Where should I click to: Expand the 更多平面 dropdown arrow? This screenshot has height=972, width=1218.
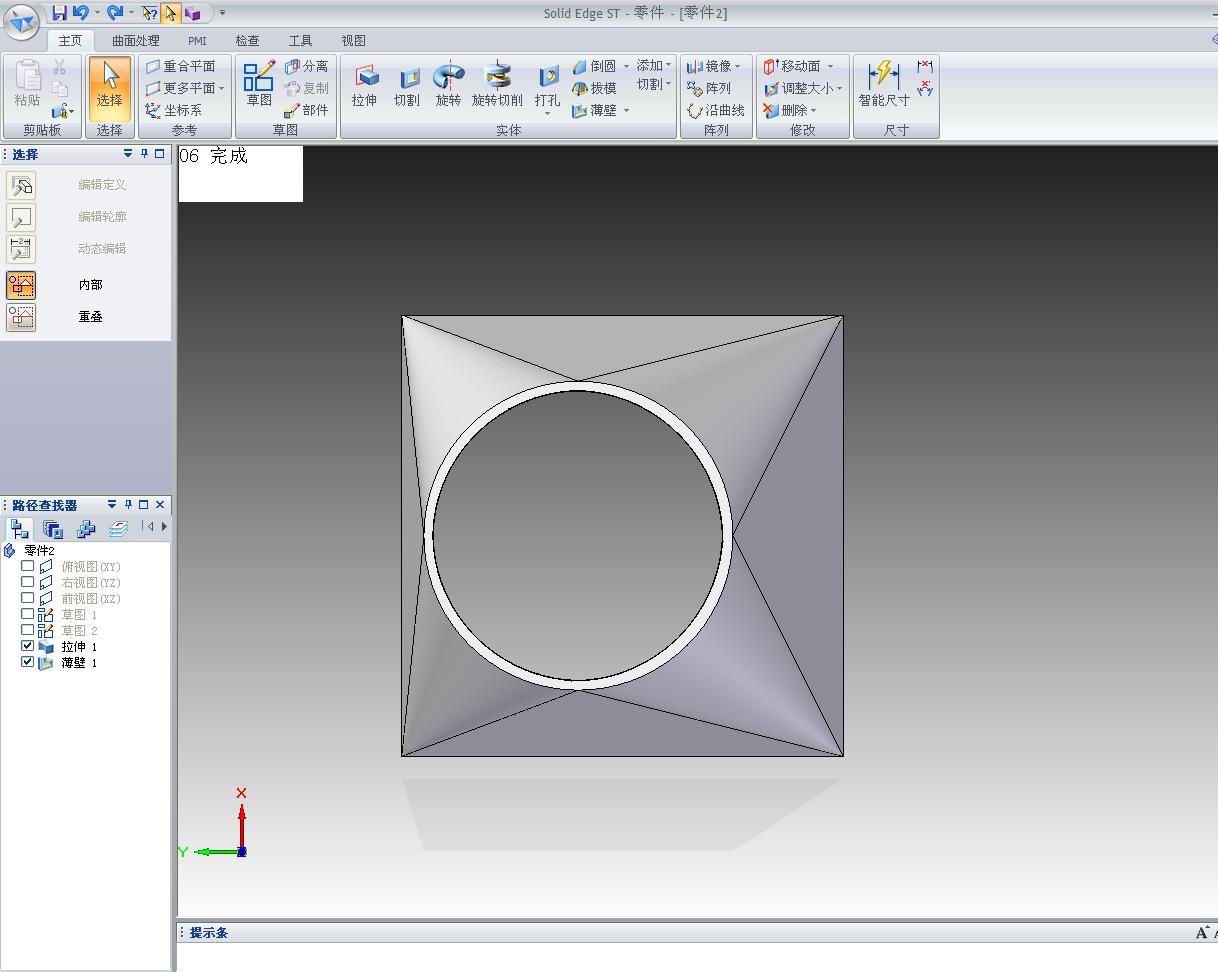222,88
